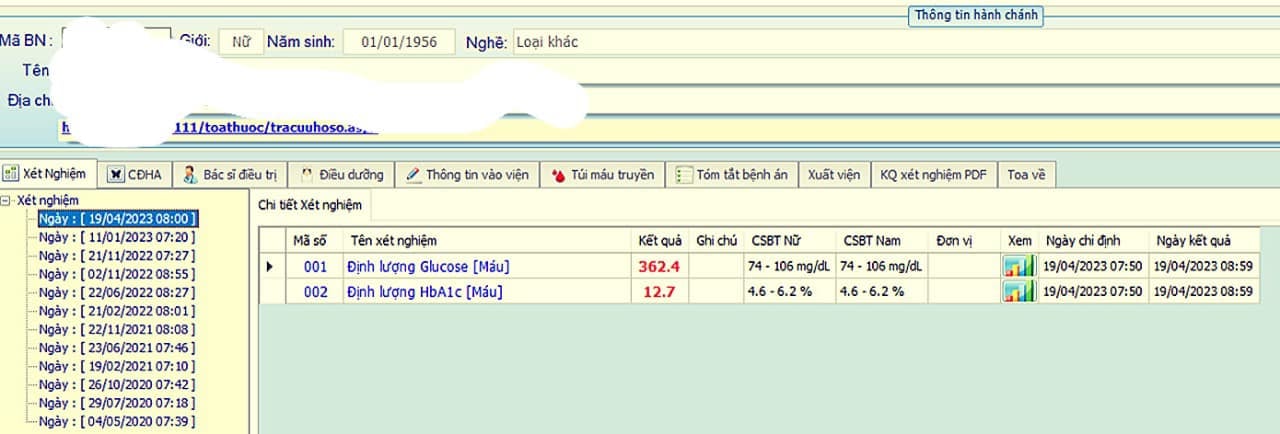The width and height of the screenshot is (1280, 434).
Task: Click the Ghi chú column header
Action: coord(716,241)
